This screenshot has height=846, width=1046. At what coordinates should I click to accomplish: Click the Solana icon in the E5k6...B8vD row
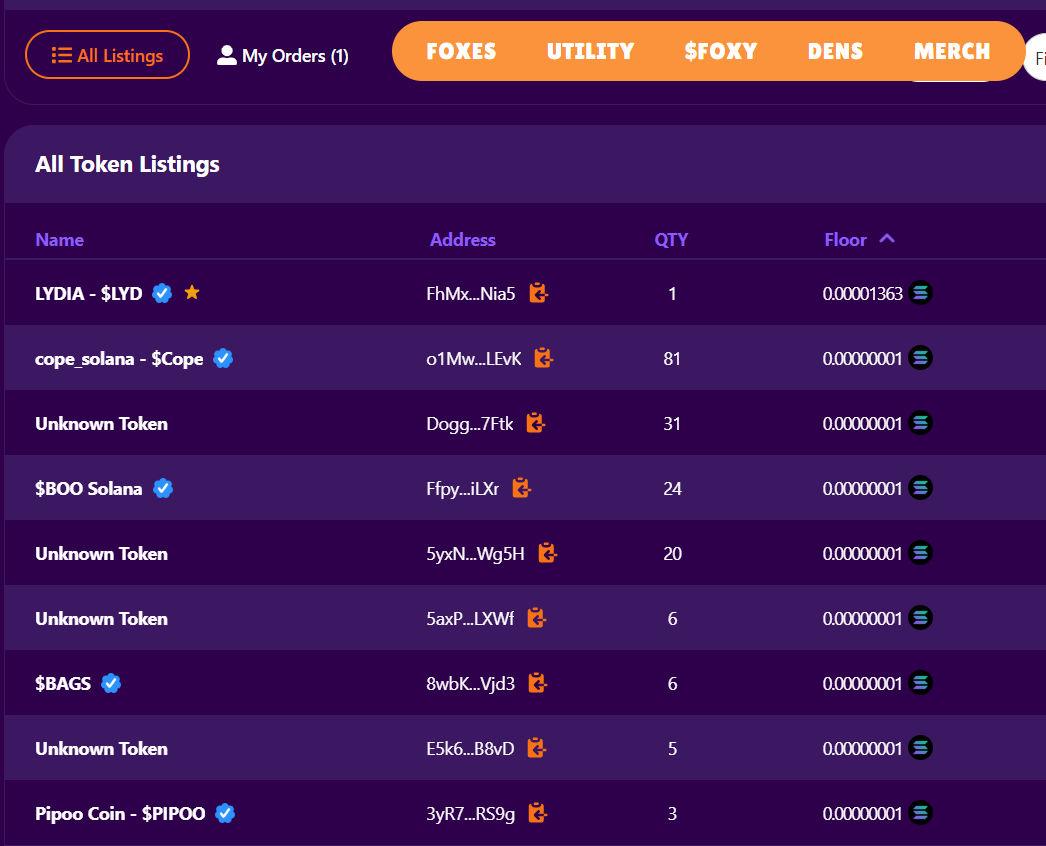[921, 749]
